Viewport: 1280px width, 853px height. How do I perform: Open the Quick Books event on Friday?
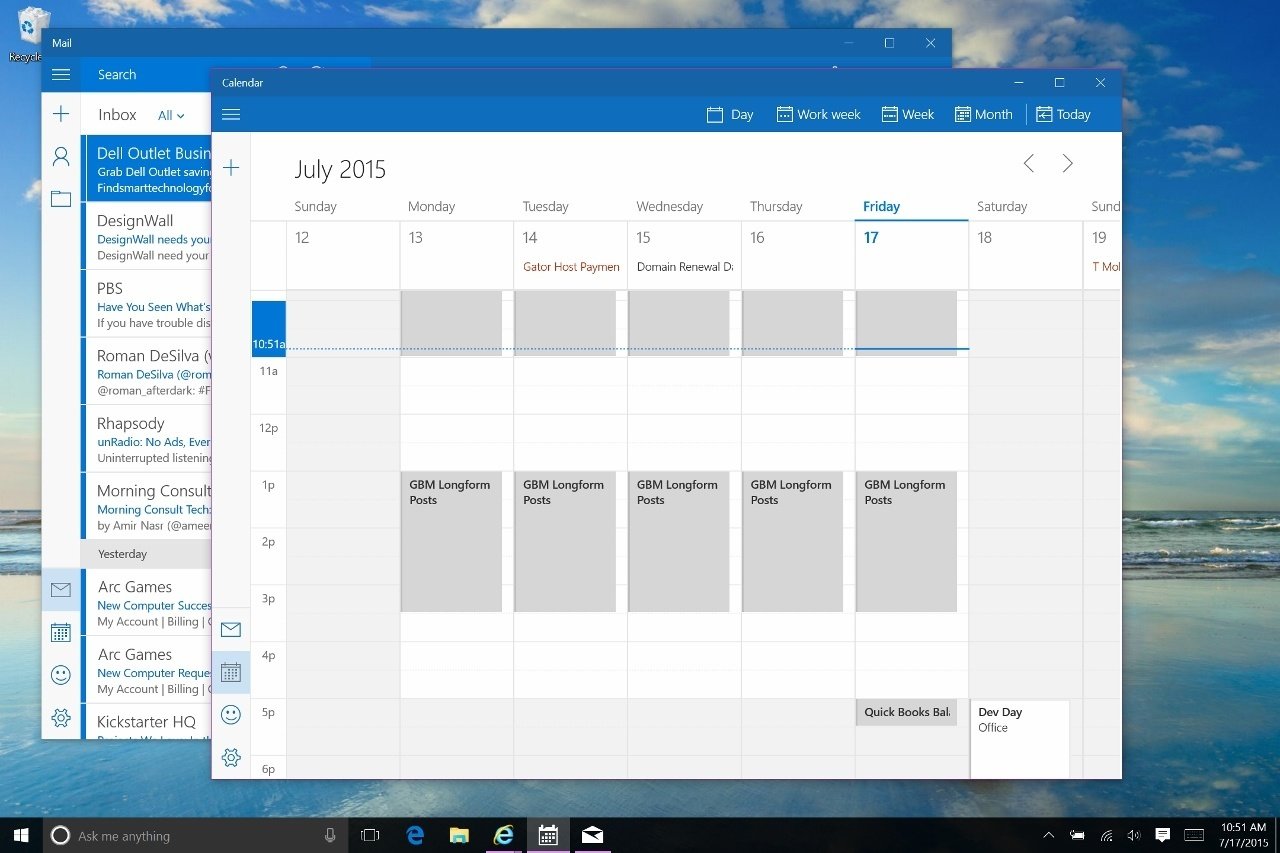point(907,712)
